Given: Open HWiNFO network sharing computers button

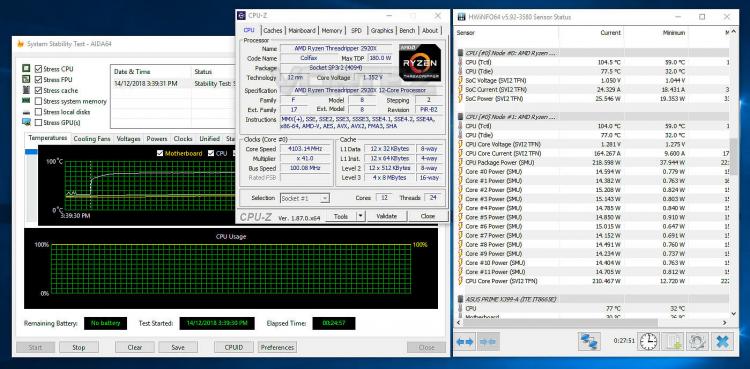Looking at the screenshot, I should (589, 341).
